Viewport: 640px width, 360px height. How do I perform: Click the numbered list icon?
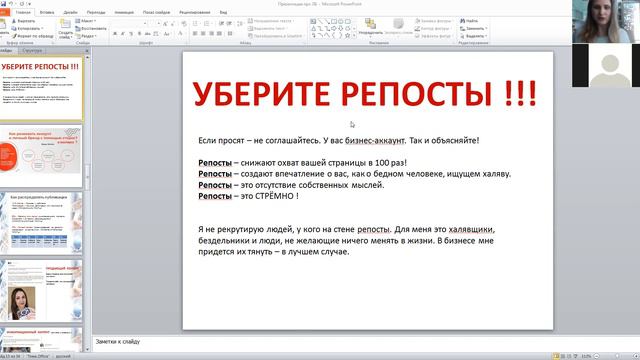207,24
